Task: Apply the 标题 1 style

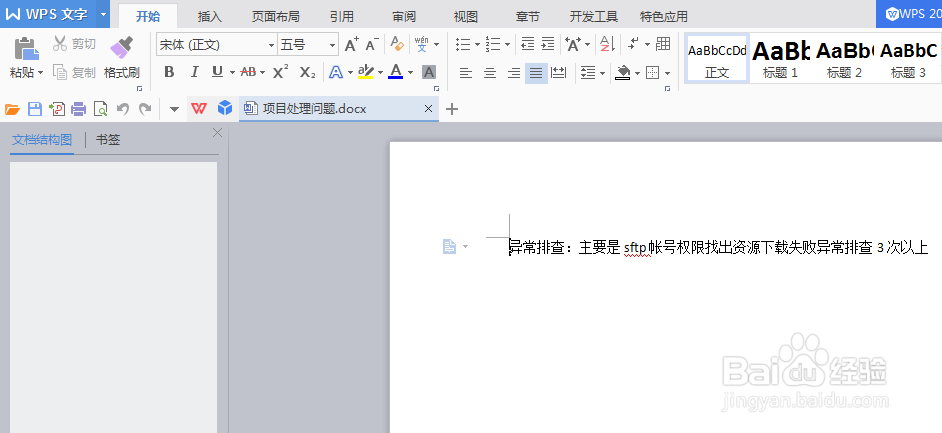Action: [780, 58]
